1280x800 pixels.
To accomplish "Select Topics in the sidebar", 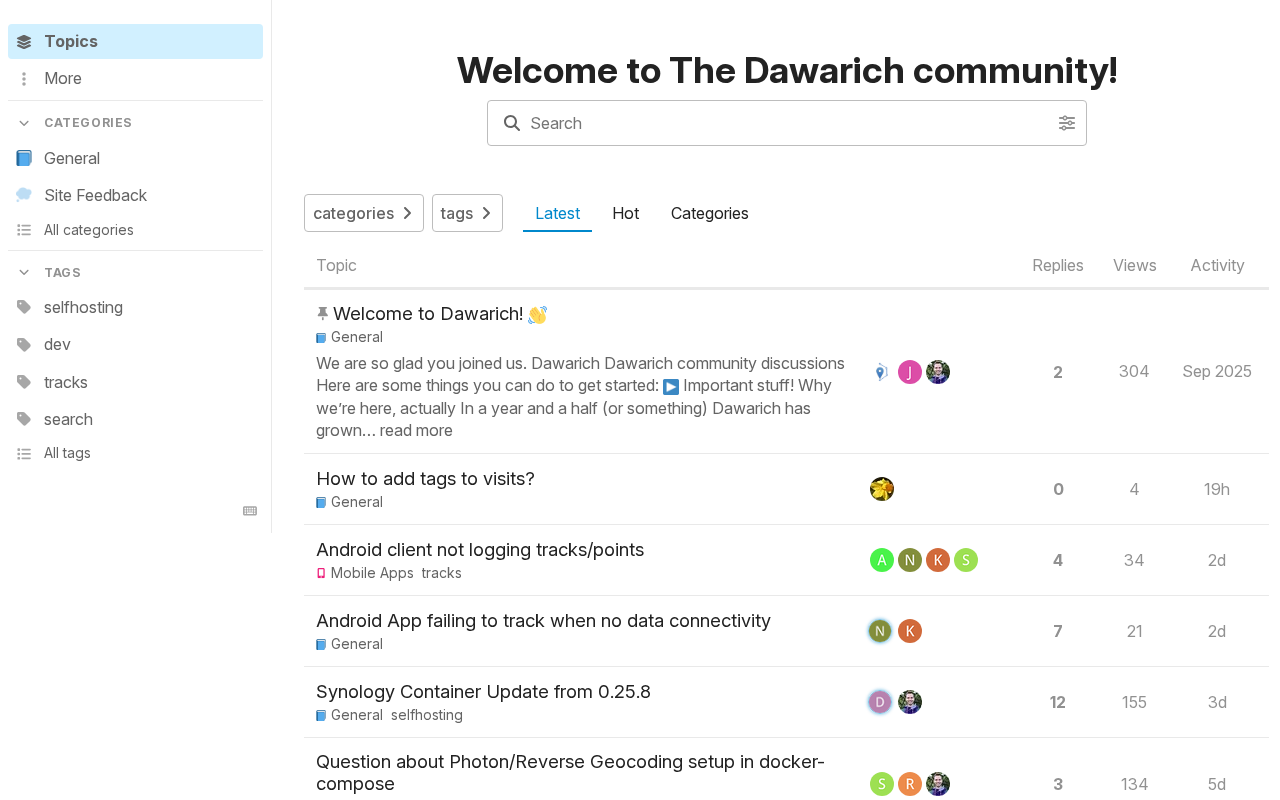I will 135,42.
